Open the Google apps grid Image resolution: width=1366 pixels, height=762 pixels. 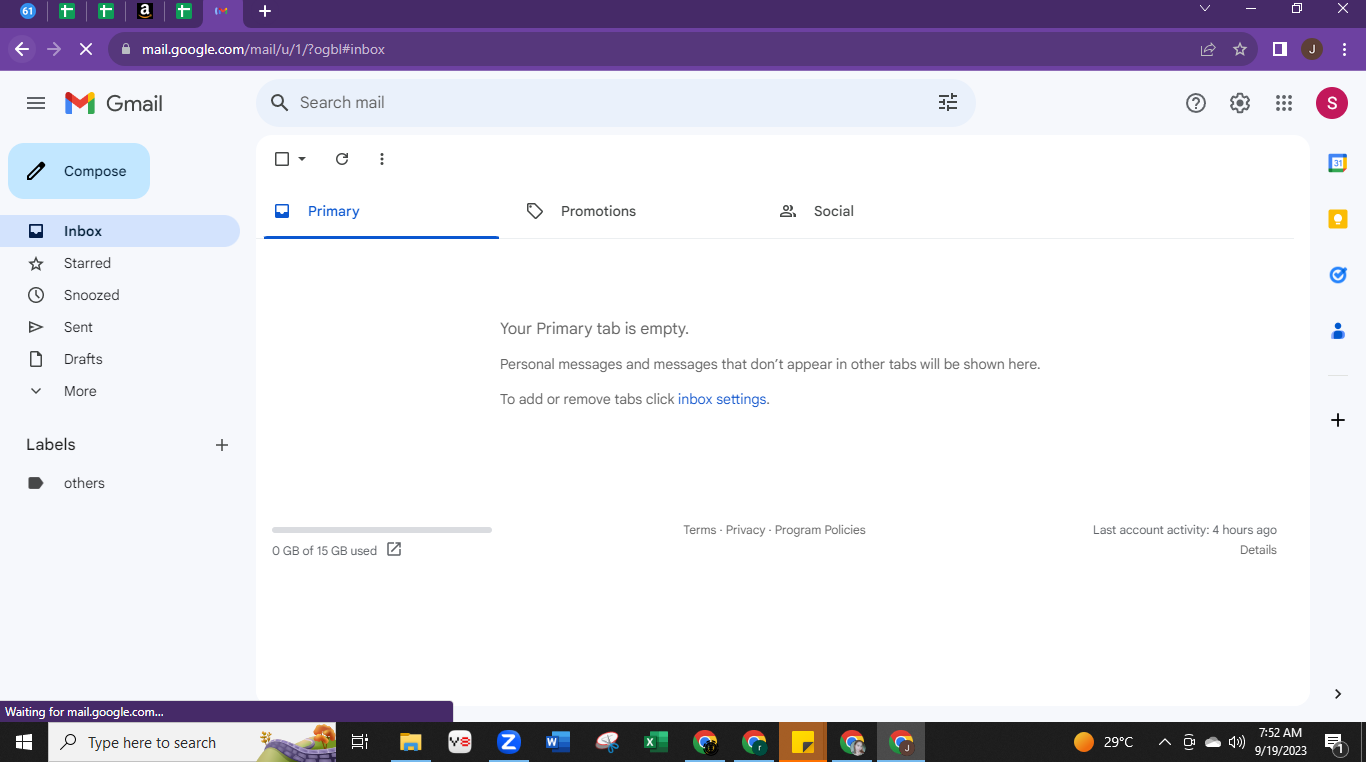[1284, 103]
